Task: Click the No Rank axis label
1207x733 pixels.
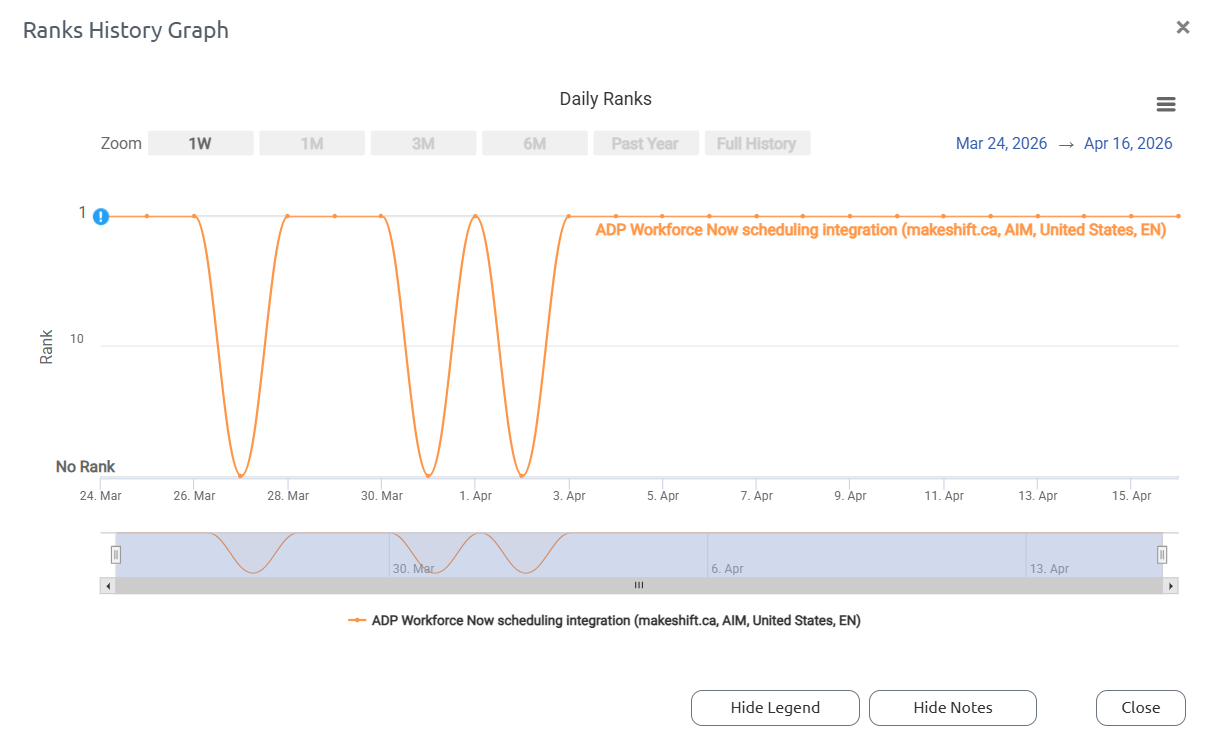Action: (x=85, y=467)
